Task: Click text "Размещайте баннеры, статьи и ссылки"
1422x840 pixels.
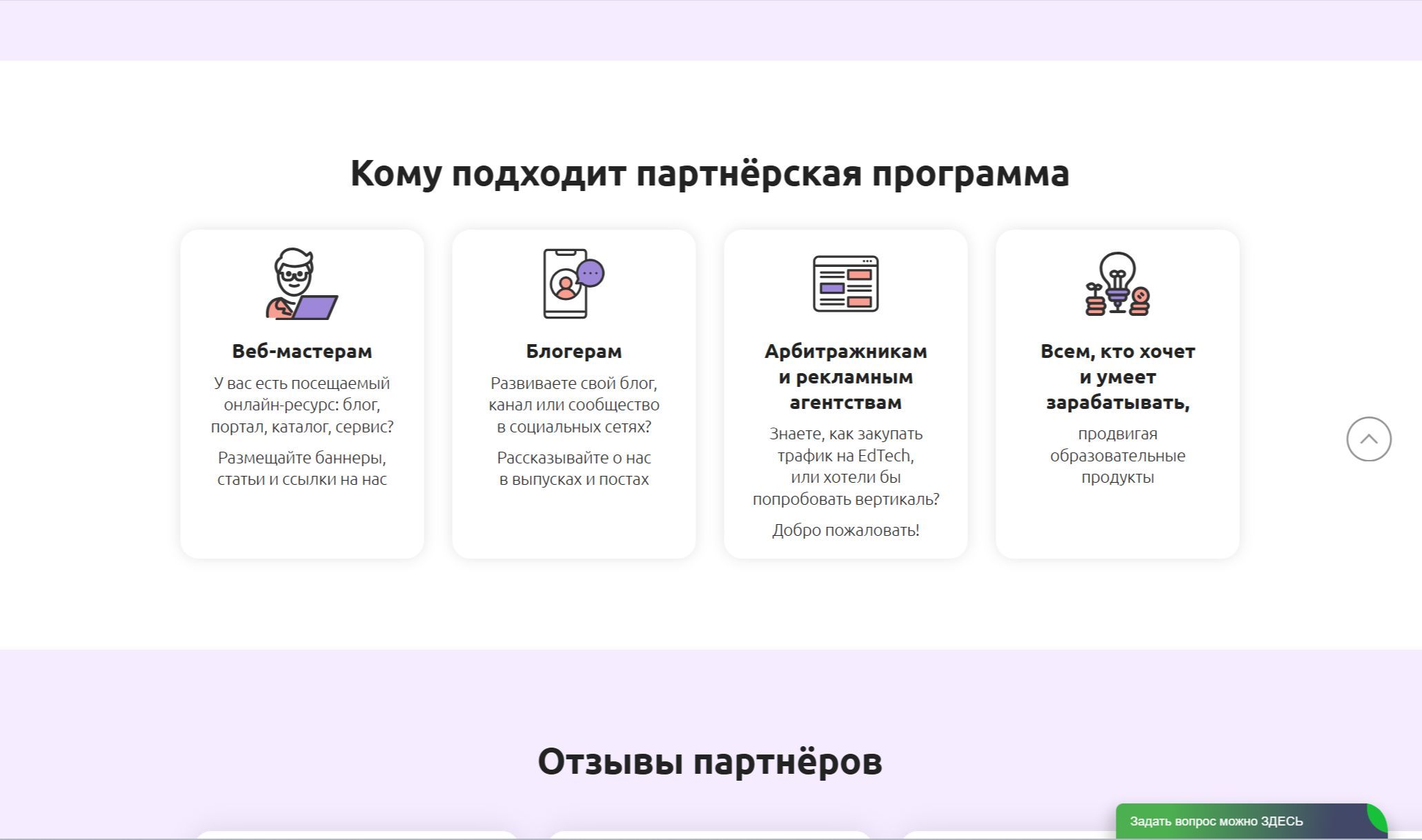Action: point(302,468)
